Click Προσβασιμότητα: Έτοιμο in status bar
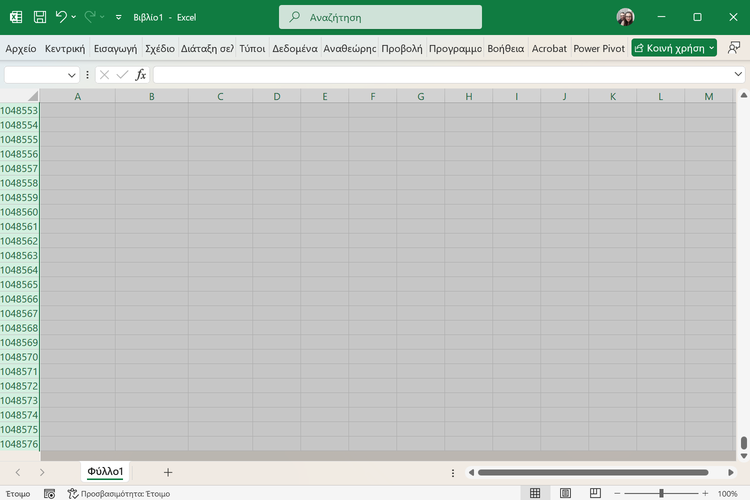This screenshot has width=750, height=500. pos(118,493)
